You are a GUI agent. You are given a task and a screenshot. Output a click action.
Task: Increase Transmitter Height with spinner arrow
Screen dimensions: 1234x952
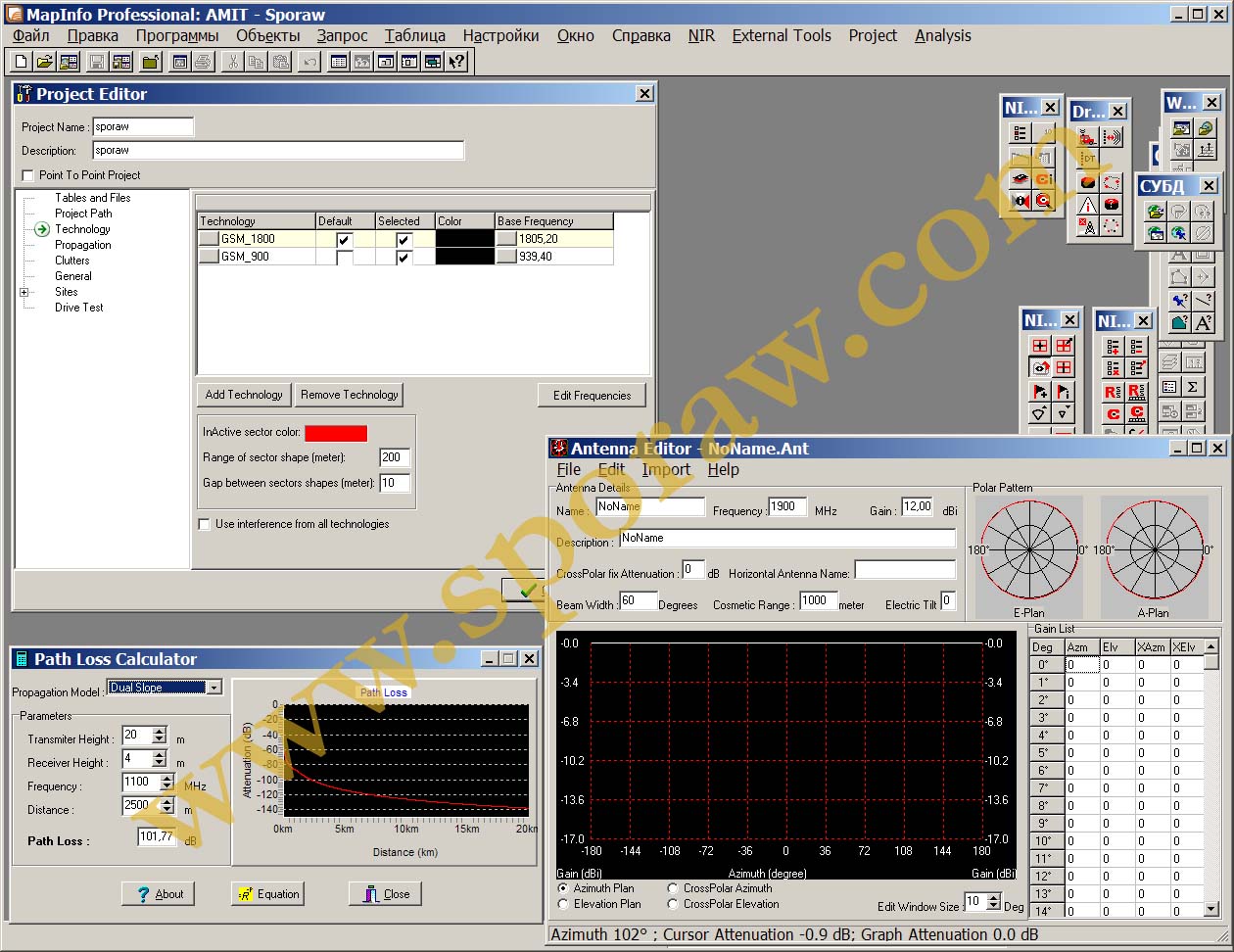tap(161, 731)
